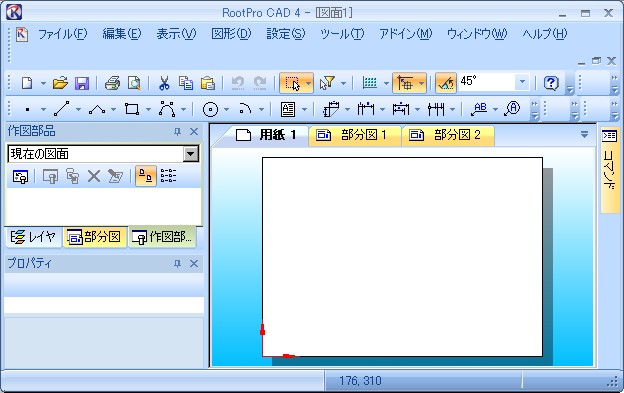Switch parts panel to list view
Screen dimensions: 624x393
coord(168,176)
